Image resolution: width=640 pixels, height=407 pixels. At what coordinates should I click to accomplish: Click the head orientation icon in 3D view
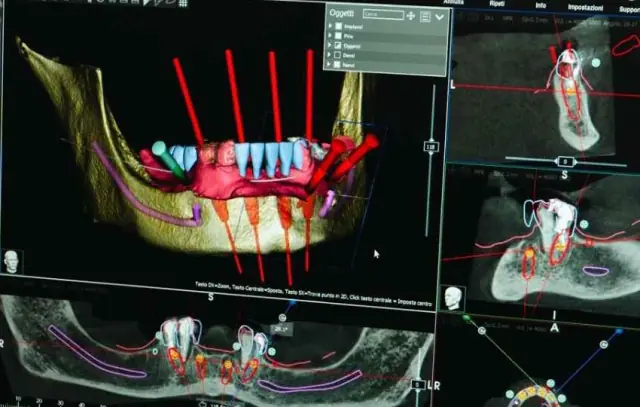point(11,262)
